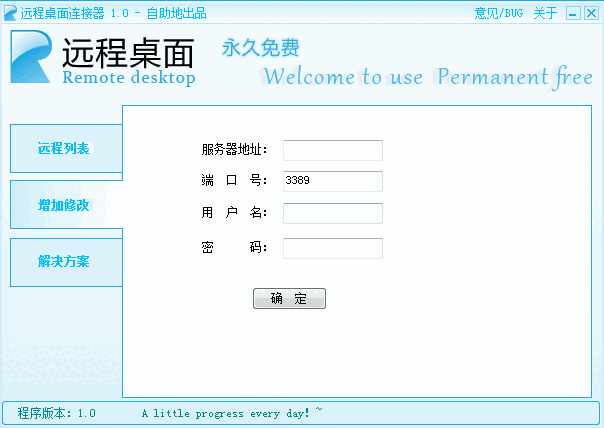Click the 密码 label
This screenshot has height=428, width=604.
point(234,247)
